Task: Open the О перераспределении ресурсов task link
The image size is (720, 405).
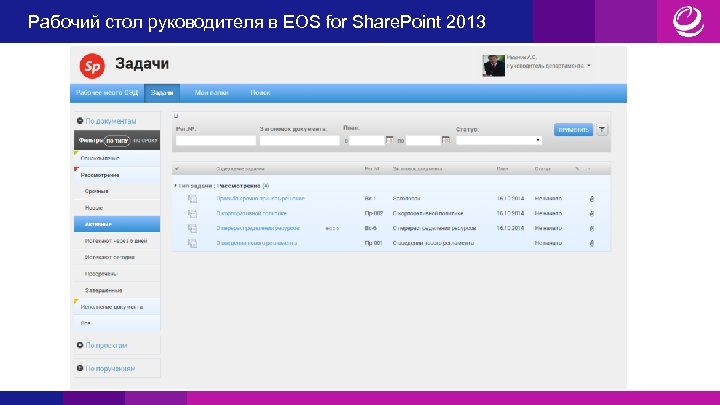Action: click(258, 228)
